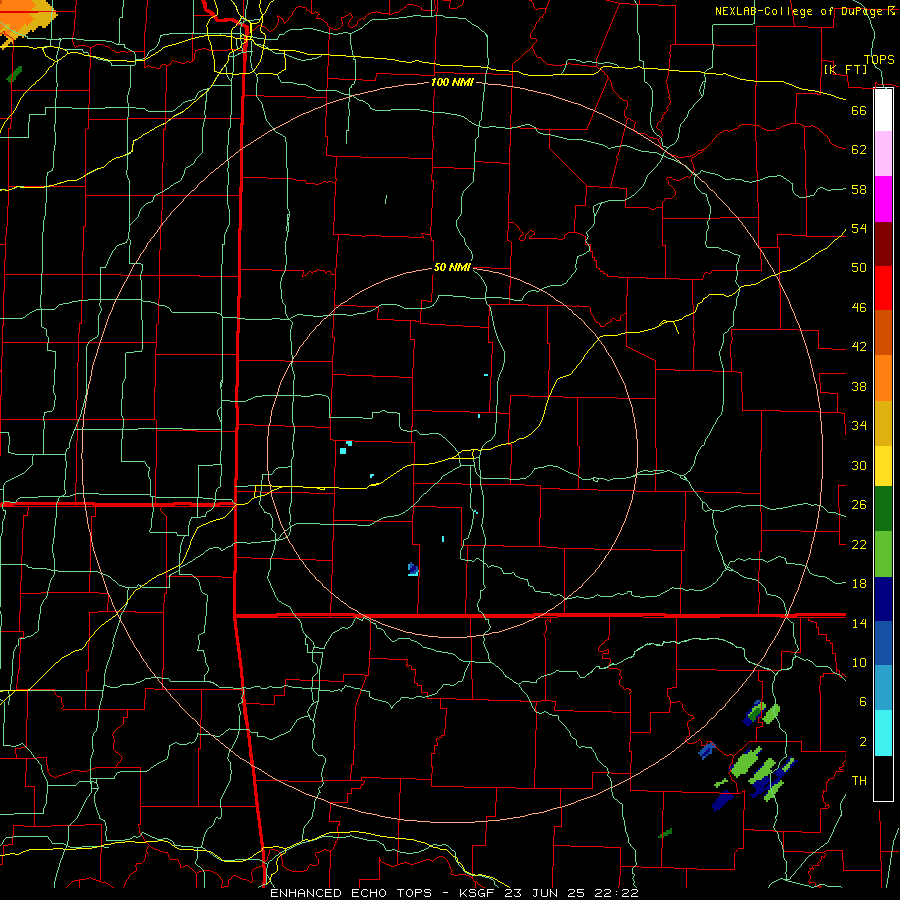
Task: Click the TOPS legend heading
Action: pyautogui.click(x=879, y=59)
